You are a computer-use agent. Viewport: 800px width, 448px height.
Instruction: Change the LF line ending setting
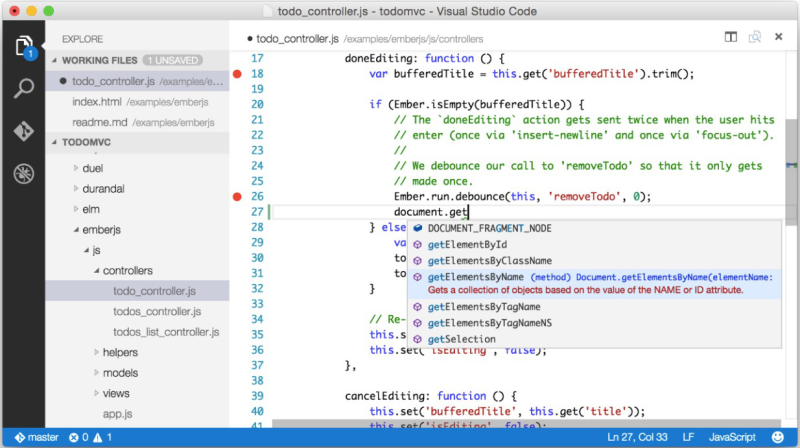[688, 437]
